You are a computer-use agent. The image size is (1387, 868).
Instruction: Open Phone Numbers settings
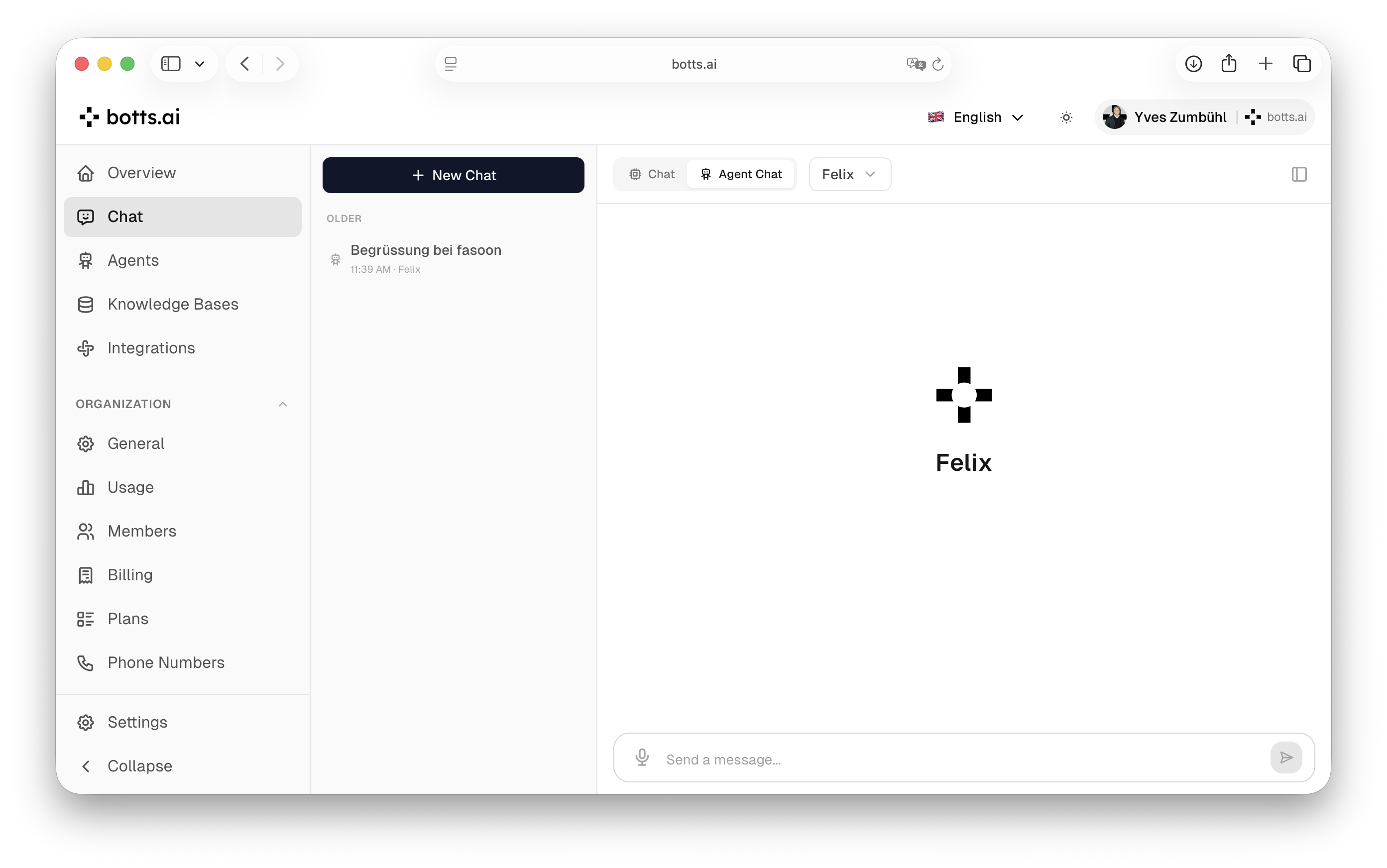(x=183, y=662)
